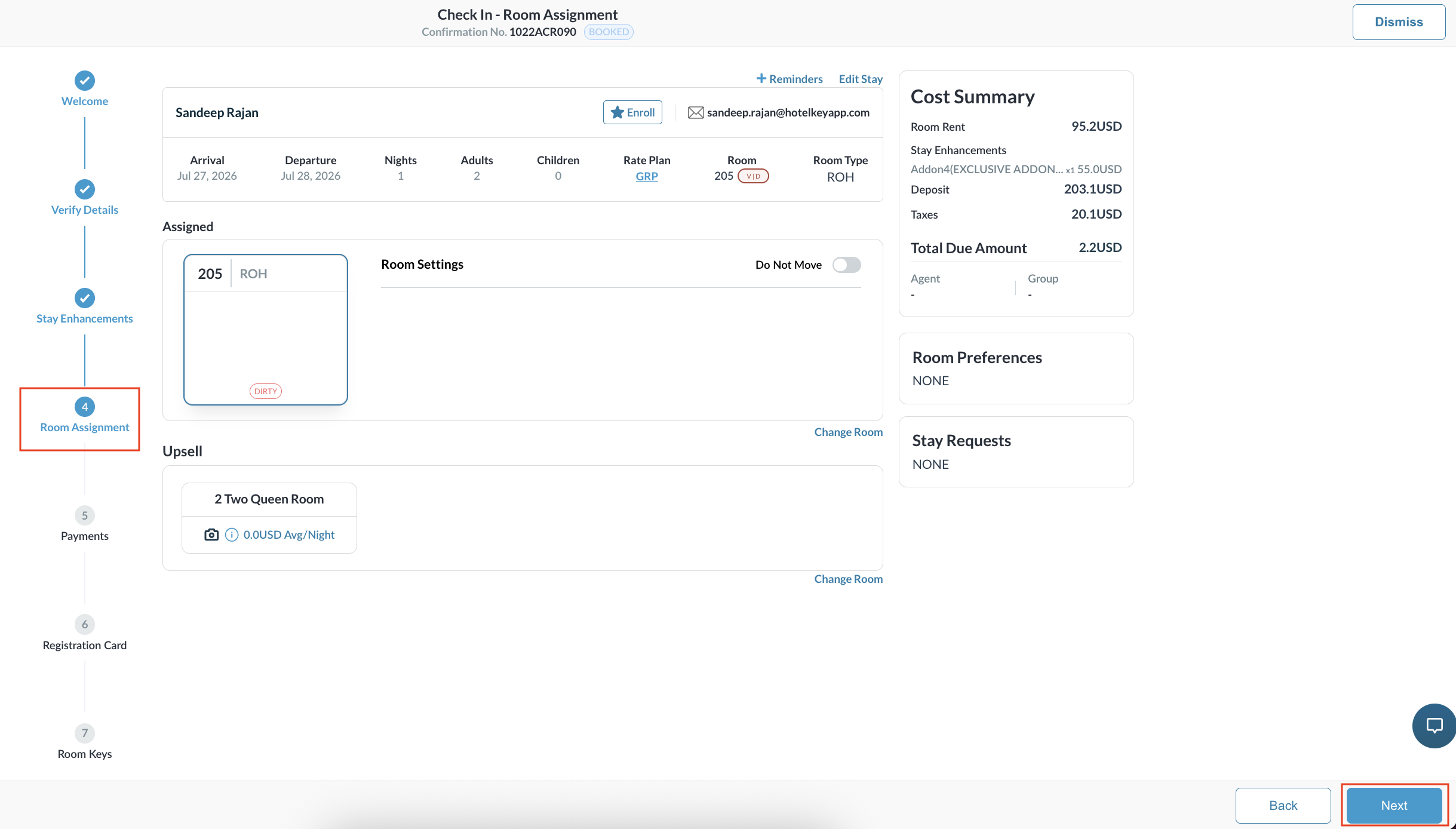This screenshot has height=829, width=1456.
Task: Click the Welcome step checkmark icon
Action: 85,81
